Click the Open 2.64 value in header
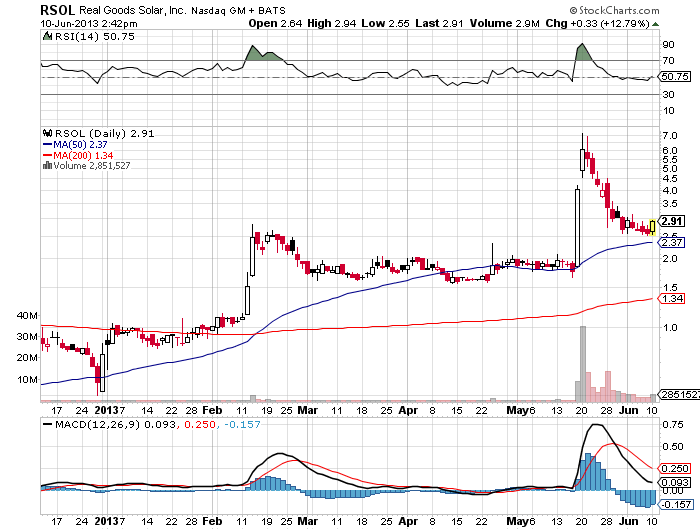This screenshot has width=700, height=530. [275, 23]
